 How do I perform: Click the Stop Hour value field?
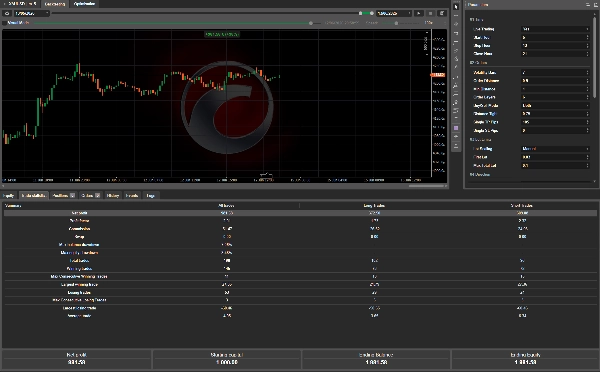(x=553, y=46)
